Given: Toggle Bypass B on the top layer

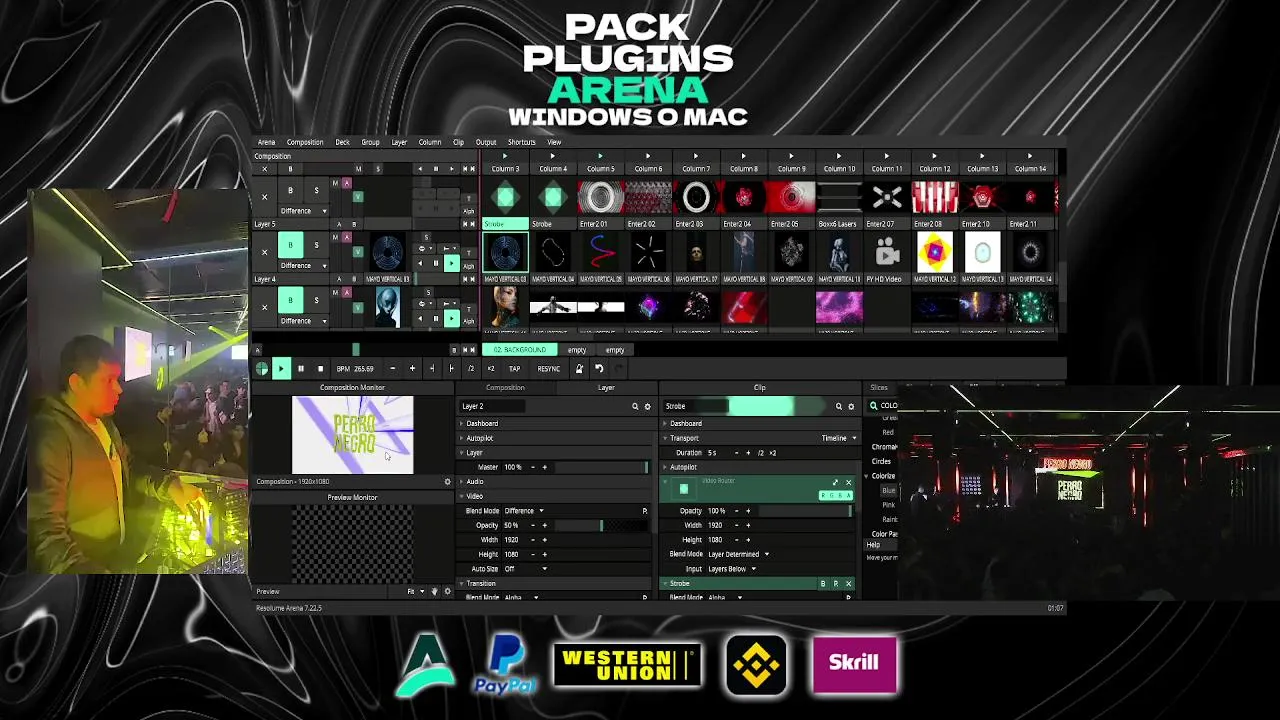Looking at the screenshot, I should click(x=290, y=190).
